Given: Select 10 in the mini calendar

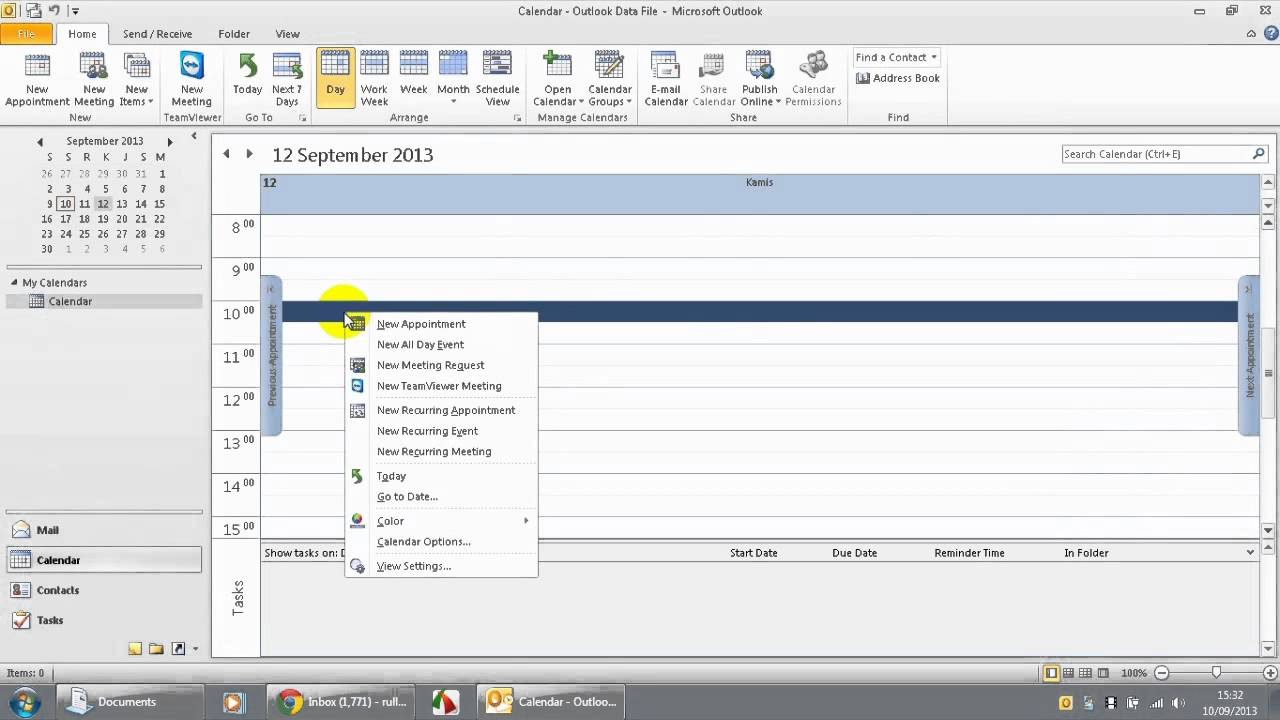Looking at the screenshot, I should point(65,204).
